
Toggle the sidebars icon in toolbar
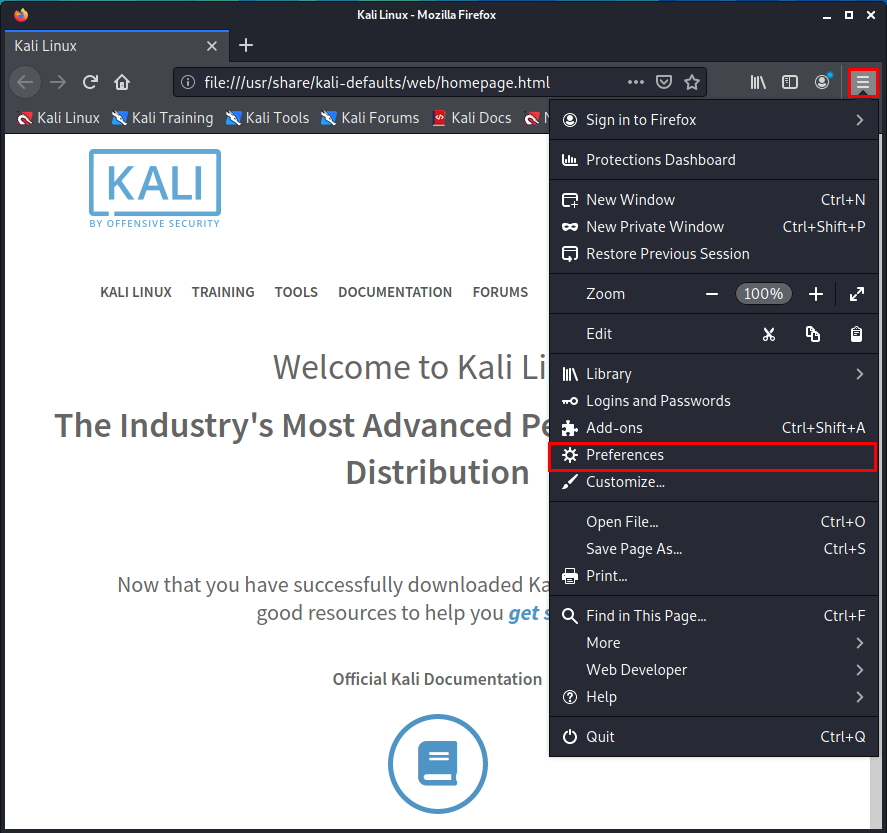click(x=790, y=83)
